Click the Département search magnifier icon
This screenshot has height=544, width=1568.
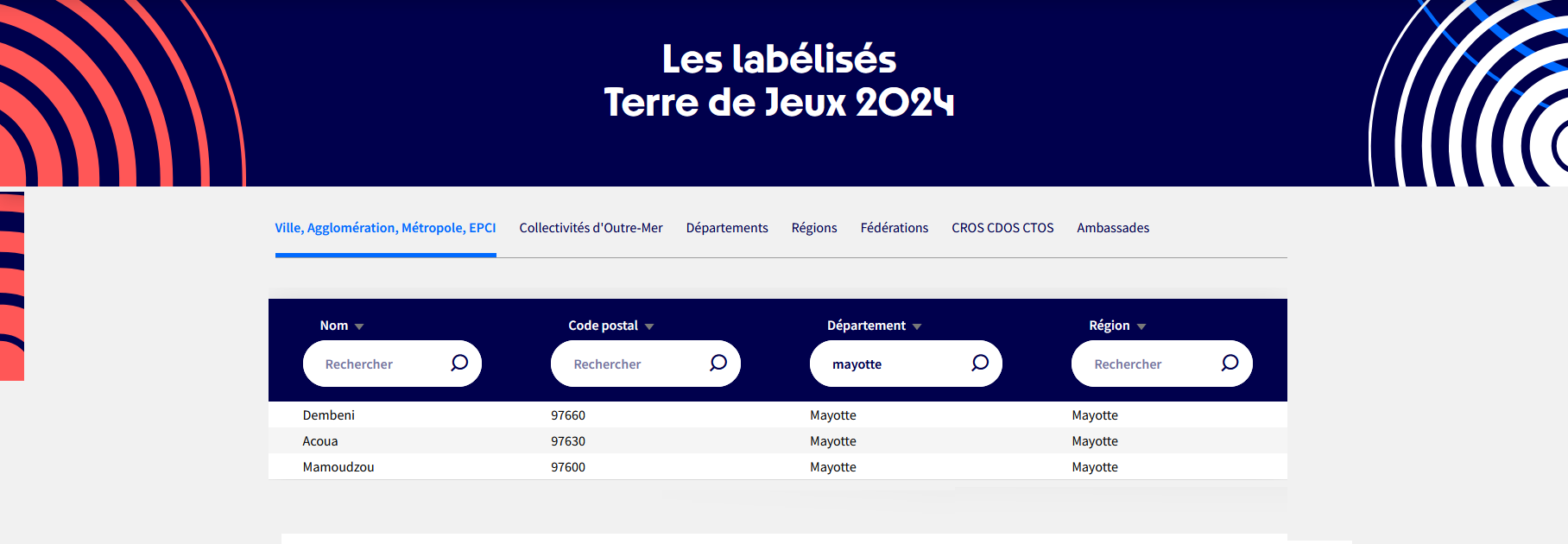(x=980, y=363)
